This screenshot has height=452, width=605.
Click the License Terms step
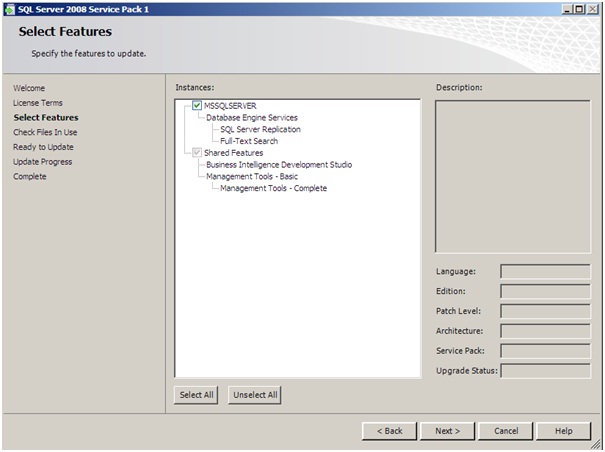click(x=38, y=103)
